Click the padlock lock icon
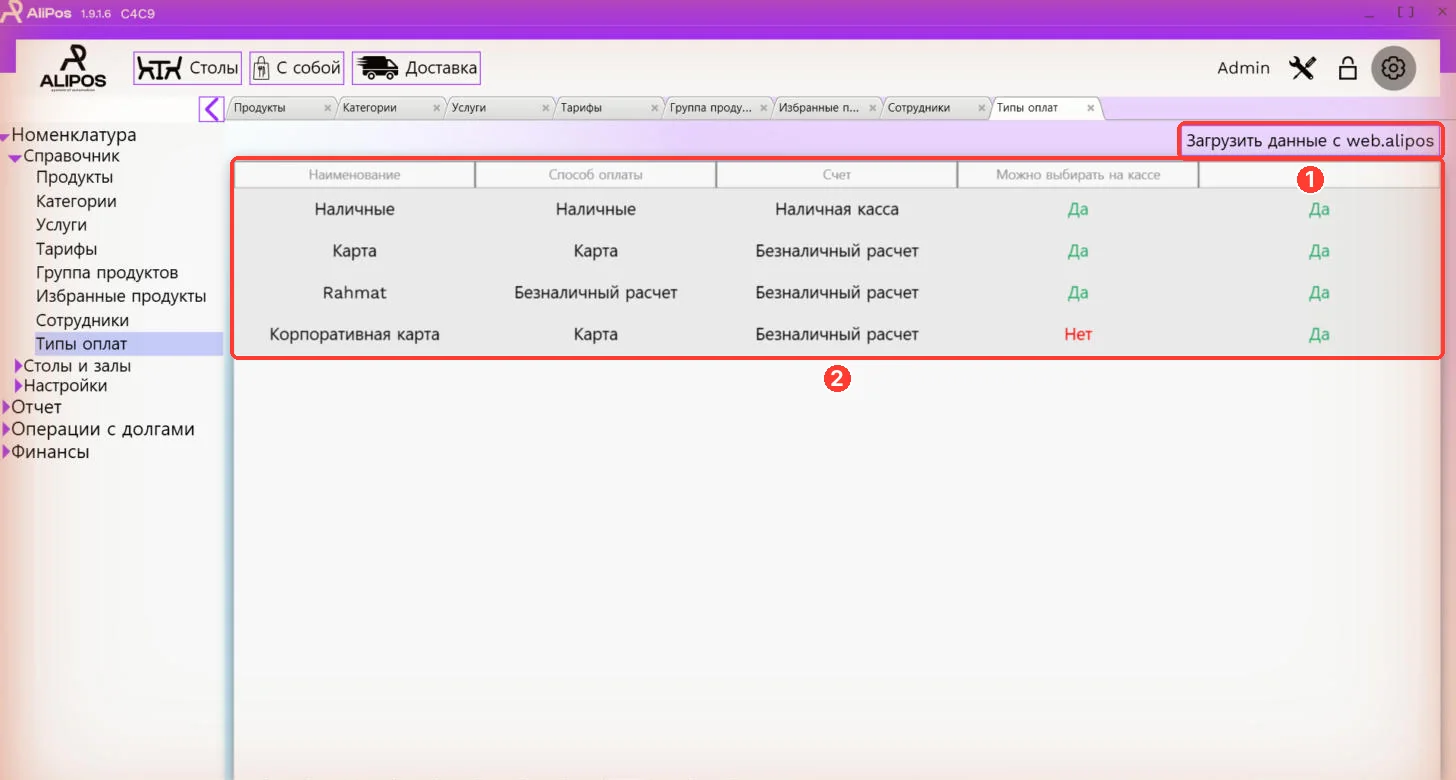1456x780 pixels. point(1348,68)
